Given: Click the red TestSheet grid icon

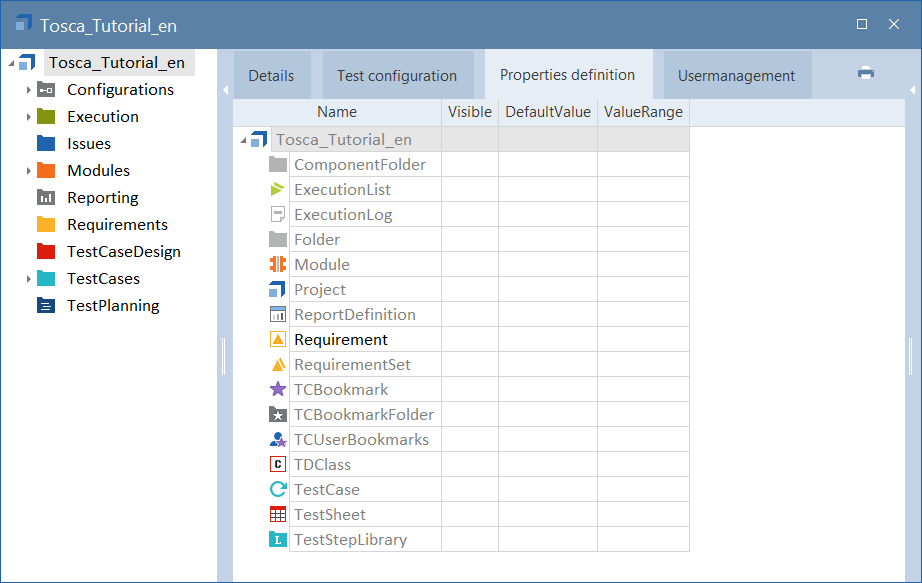Looking at the screenshot, I should click(278, 515).
